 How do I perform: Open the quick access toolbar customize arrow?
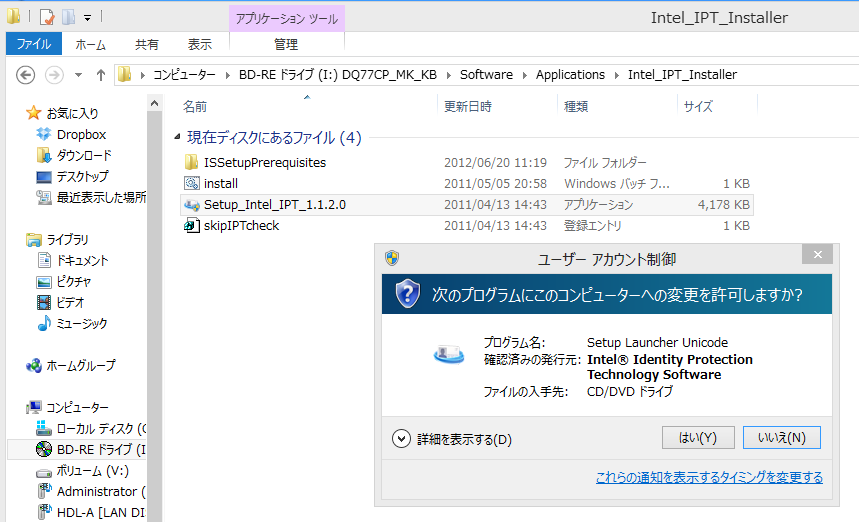point(87,18)
